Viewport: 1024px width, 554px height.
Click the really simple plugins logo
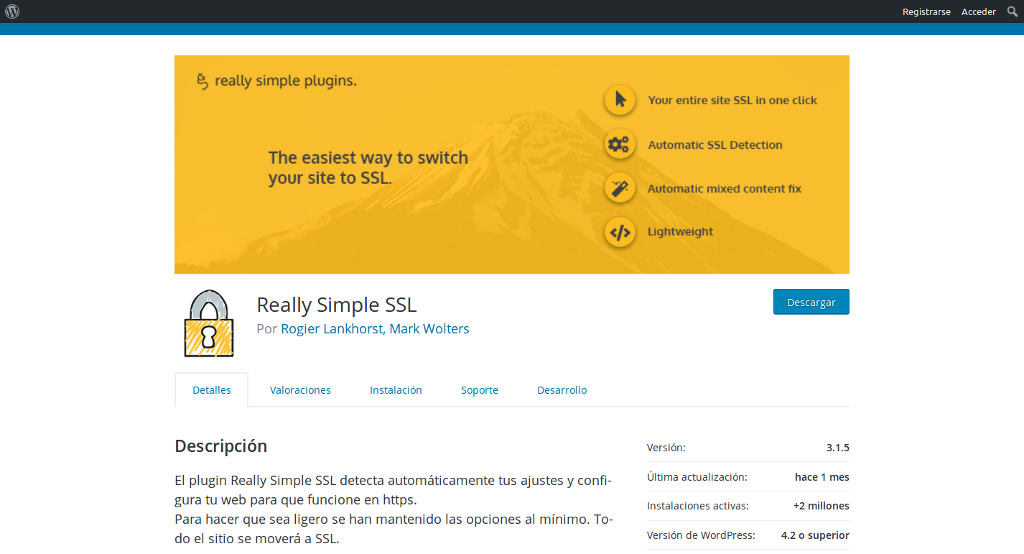pos(276,81)
